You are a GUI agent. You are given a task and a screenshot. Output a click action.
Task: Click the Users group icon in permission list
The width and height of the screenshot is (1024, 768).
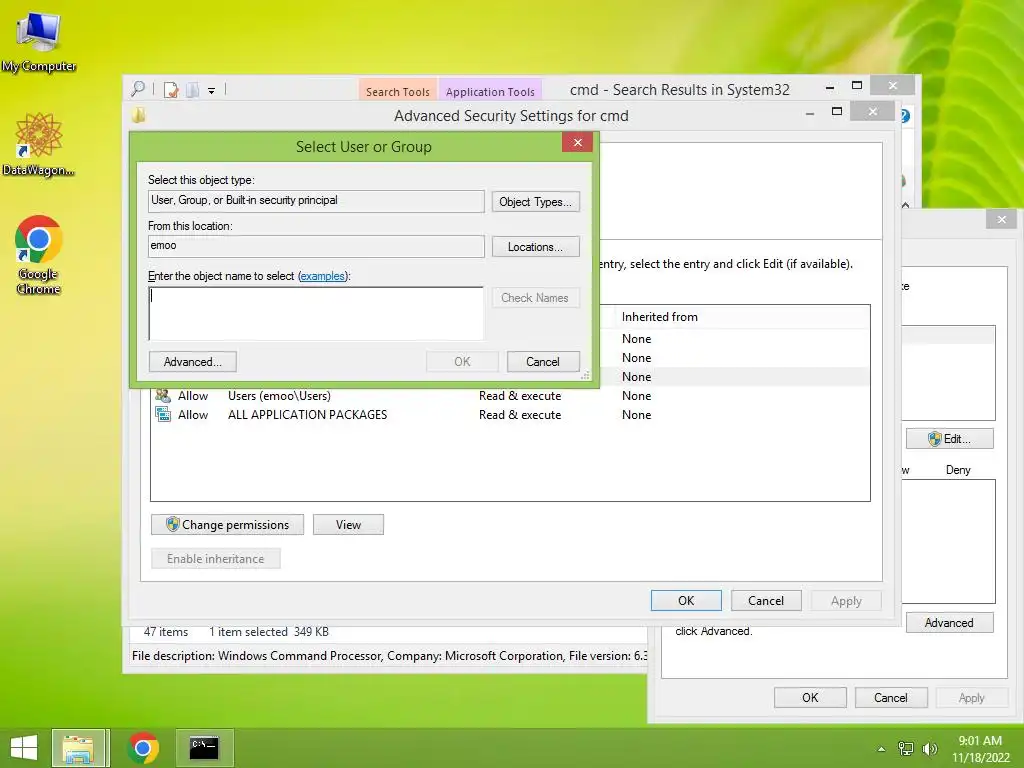[x=163, y=395]
